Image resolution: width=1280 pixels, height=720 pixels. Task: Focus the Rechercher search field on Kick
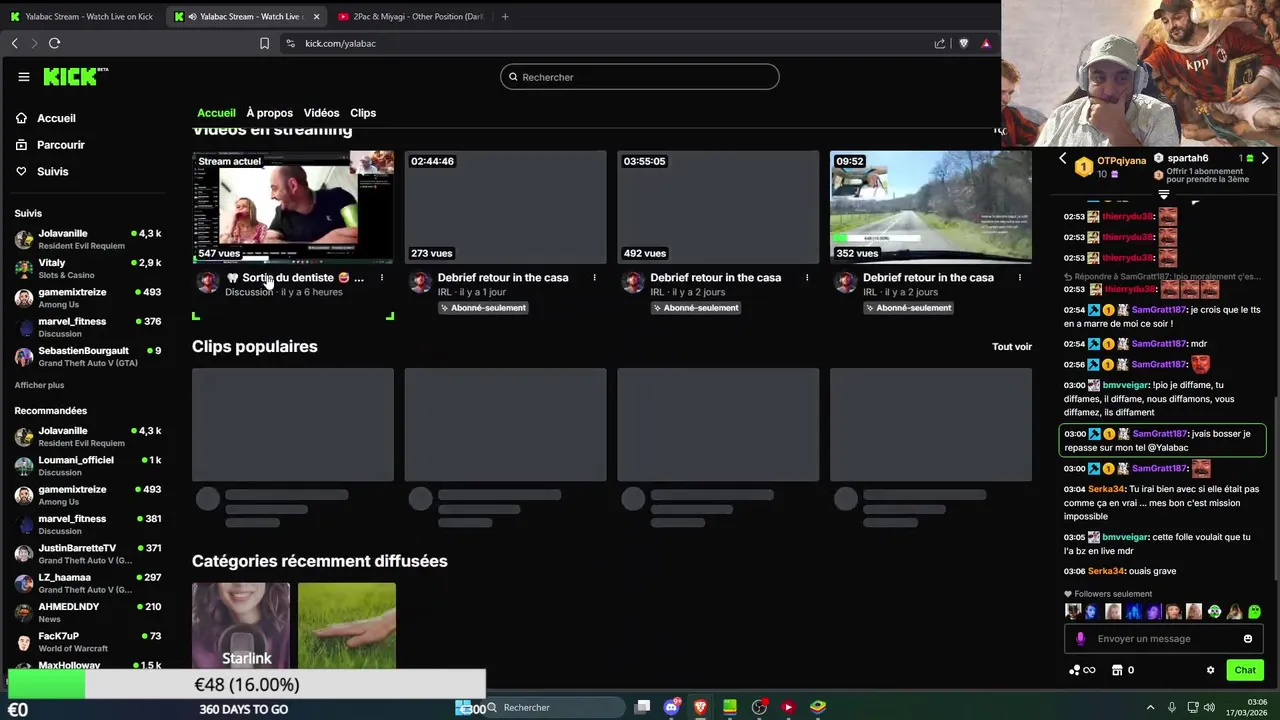pyautogui.click(x=640, y=77)
